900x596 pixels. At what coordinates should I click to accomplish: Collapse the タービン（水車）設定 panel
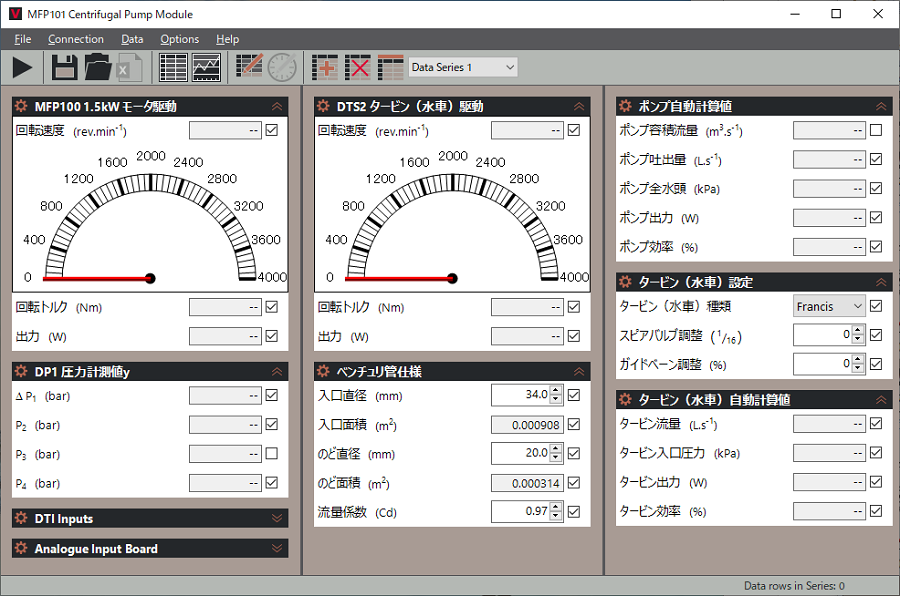click(x=881, y=282)
